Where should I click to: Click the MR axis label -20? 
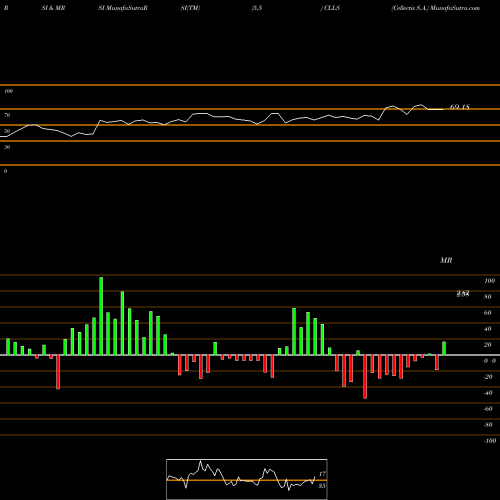(488, 377)
